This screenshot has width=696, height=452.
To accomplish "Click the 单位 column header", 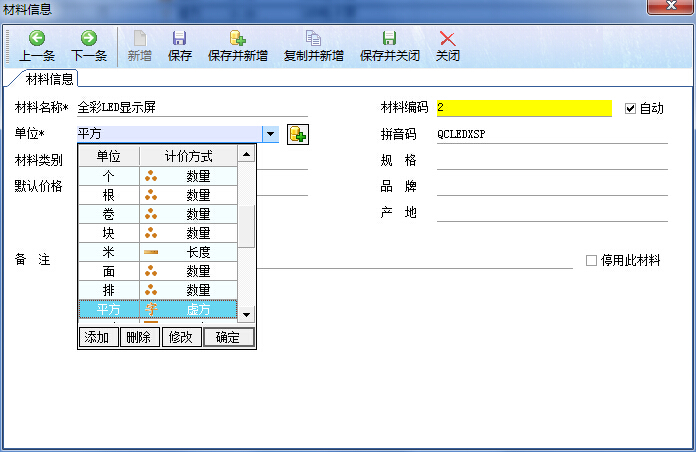I will tap(108, 156).
